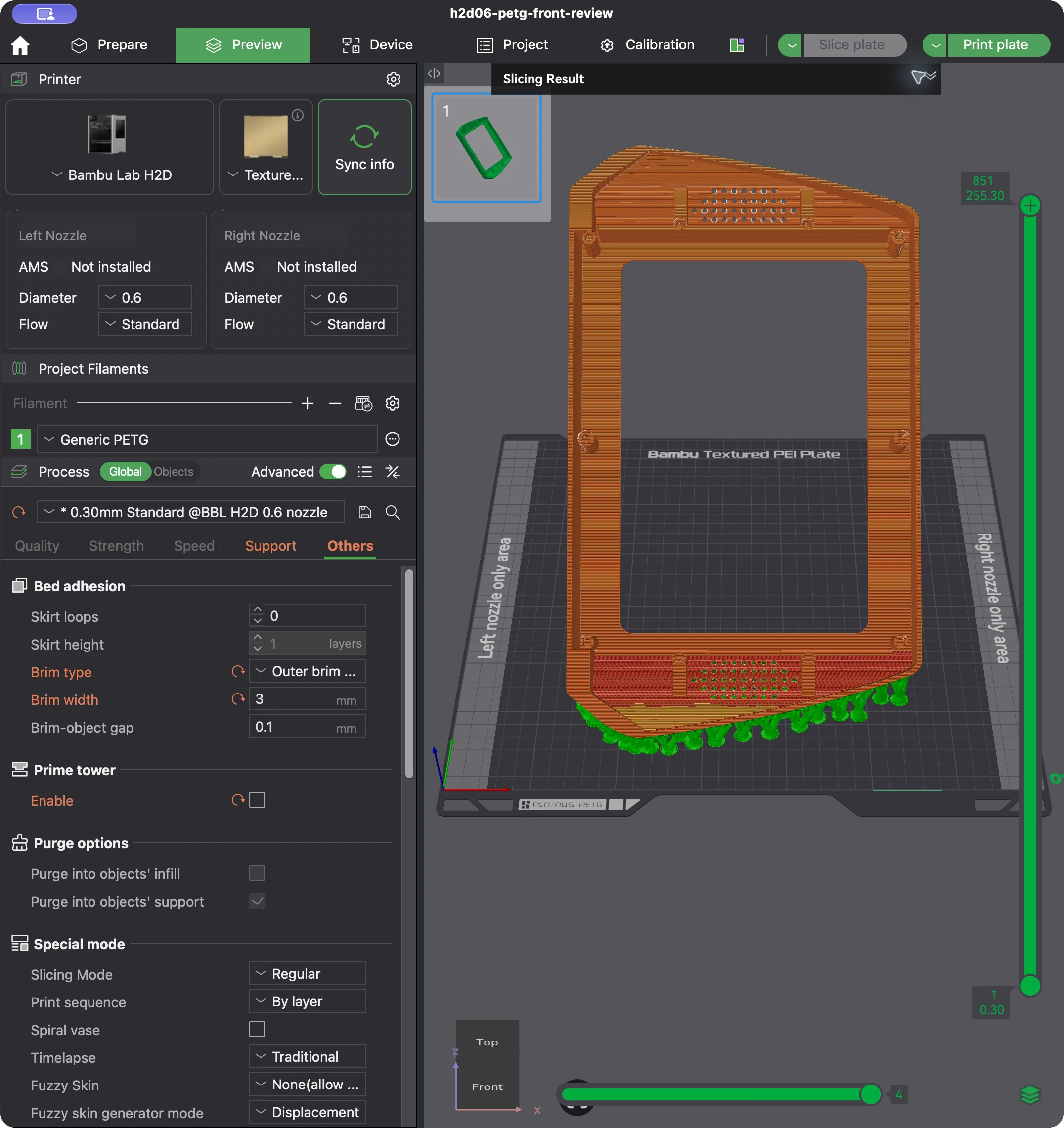Reset Brim type to default
1064x1128 pixels.
tap(238, 671)
